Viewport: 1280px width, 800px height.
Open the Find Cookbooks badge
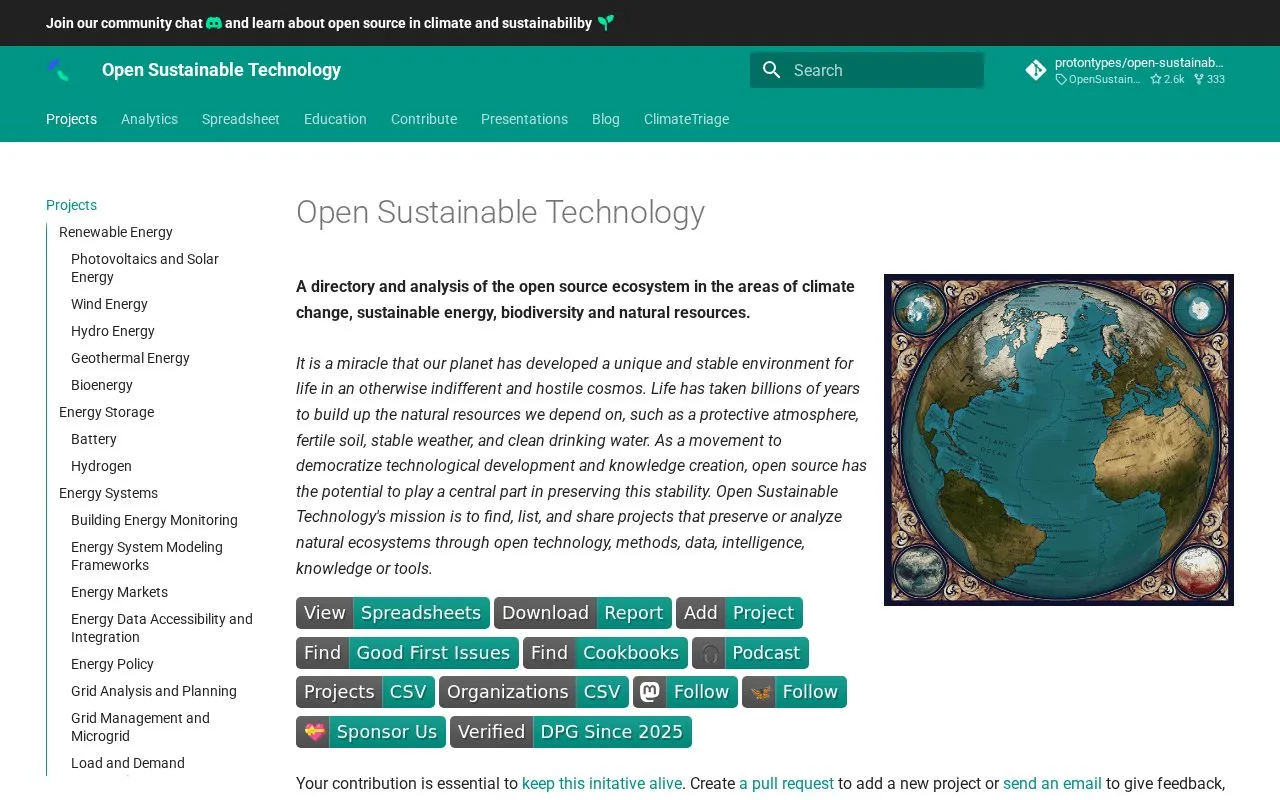coord(605,653)
